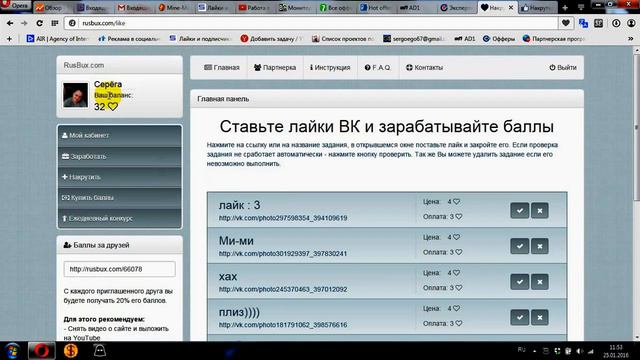Open the Windows Start button
Screen dimensions: 640x360
pos(12,351)
